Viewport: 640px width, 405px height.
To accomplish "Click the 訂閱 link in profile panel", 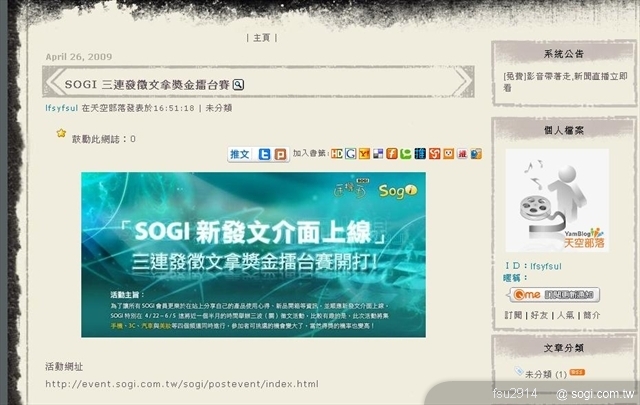I will tap(513, 315).
